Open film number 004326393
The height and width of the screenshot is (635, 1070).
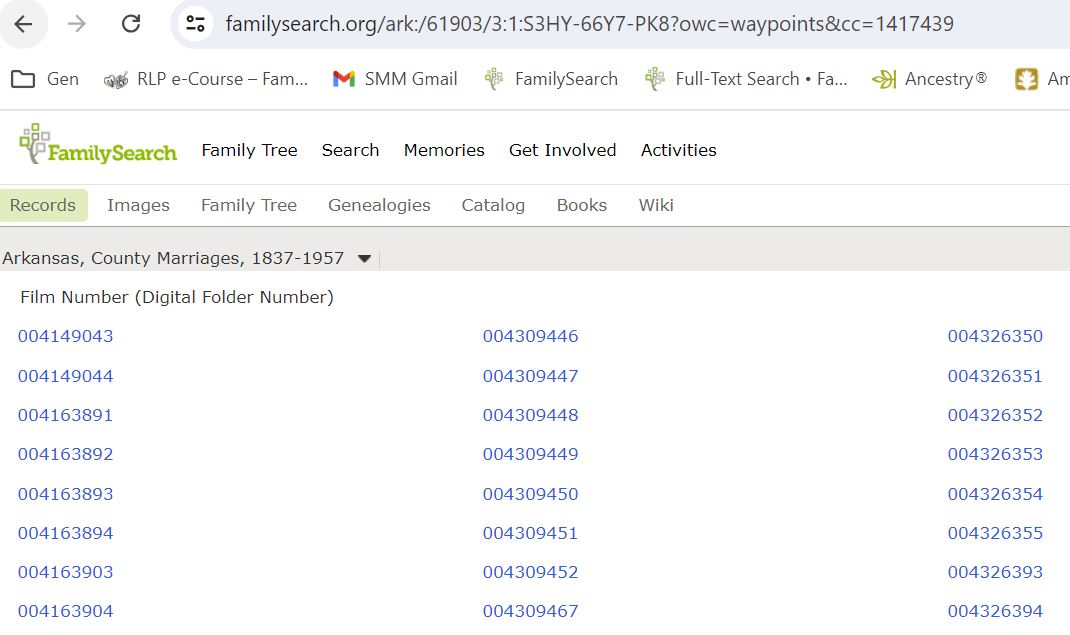[995, 572]
